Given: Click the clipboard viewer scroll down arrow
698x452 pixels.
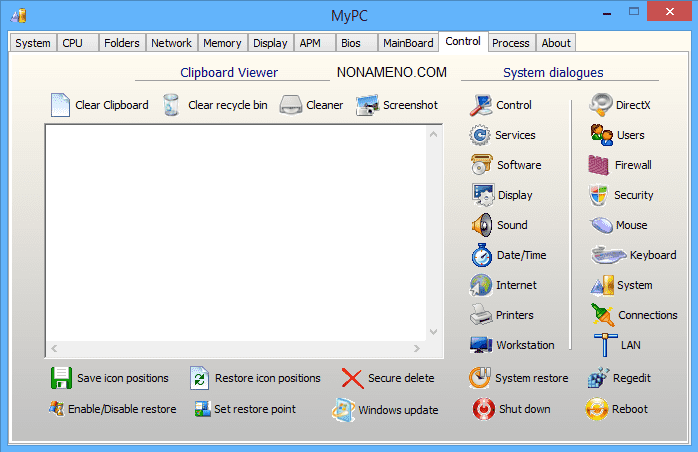Looking at the screenshot, I should [x=434, y=332].
